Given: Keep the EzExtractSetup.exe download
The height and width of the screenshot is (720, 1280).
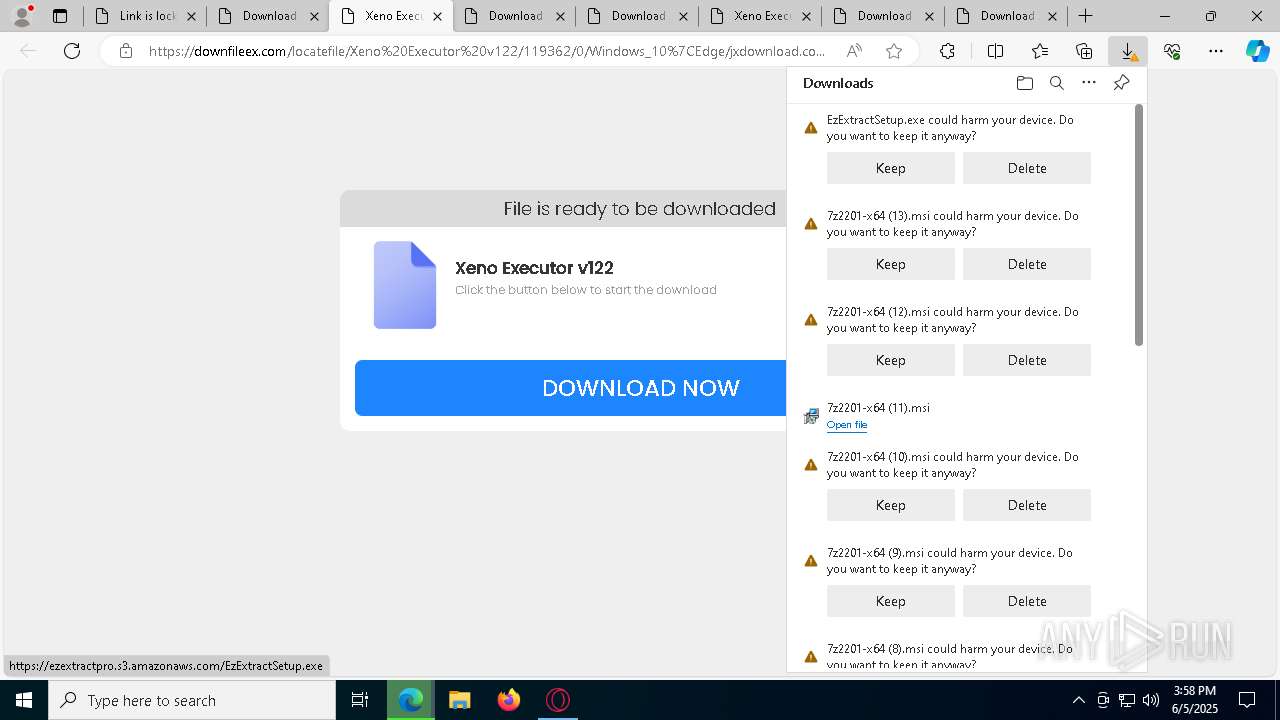Looking at the screenshot, I should tap(890, 168).
